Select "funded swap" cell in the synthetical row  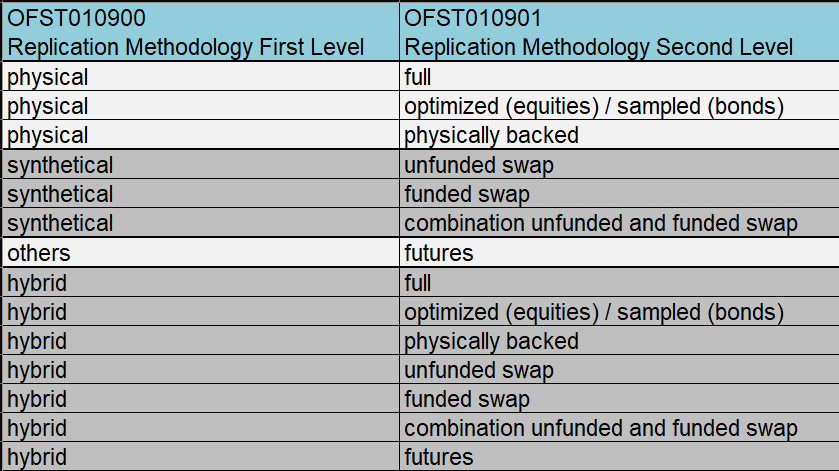[618, 194]
